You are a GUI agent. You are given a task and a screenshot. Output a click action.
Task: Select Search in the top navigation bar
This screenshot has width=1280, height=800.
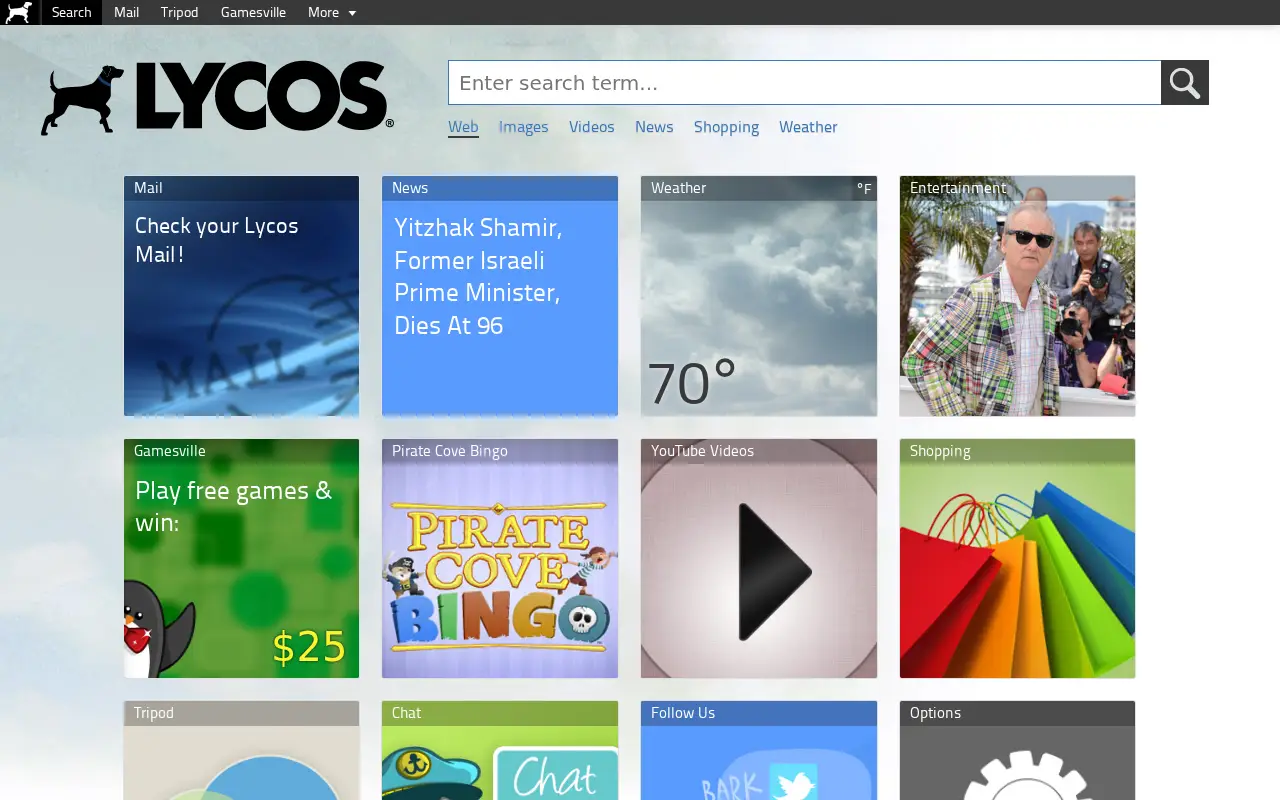(x=72, y=12)
